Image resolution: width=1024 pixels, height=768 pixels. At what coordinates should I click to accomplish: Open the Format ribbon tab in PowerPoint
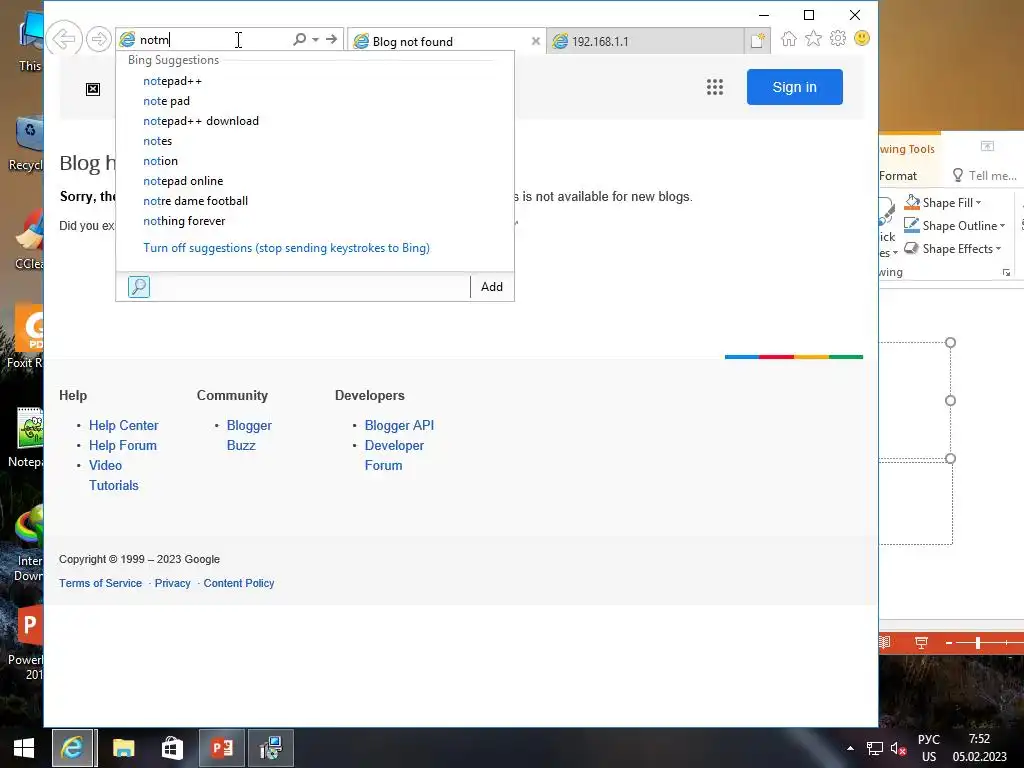898,176
